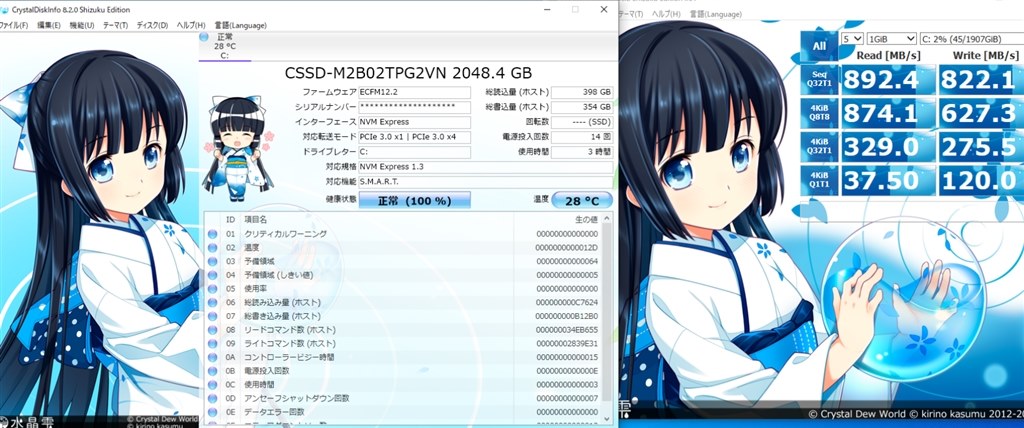Open 言語(Language) menu in CrystalDiskMark window
Image resolution: width=1024 pixels, height=428 pixels.
click(x=716, y=14)
